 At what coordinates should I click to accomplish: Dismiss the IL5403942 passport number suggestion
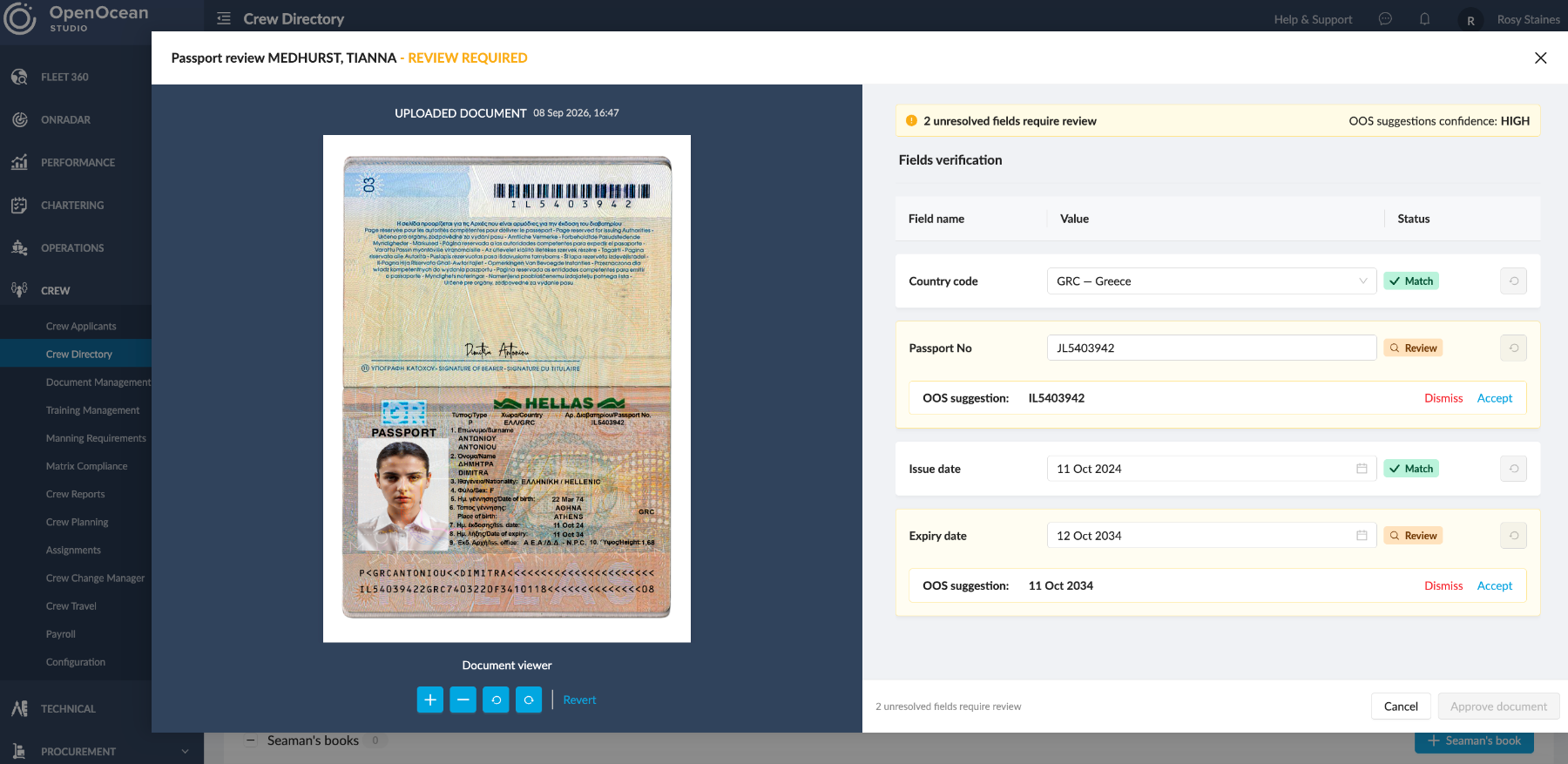1443,398
